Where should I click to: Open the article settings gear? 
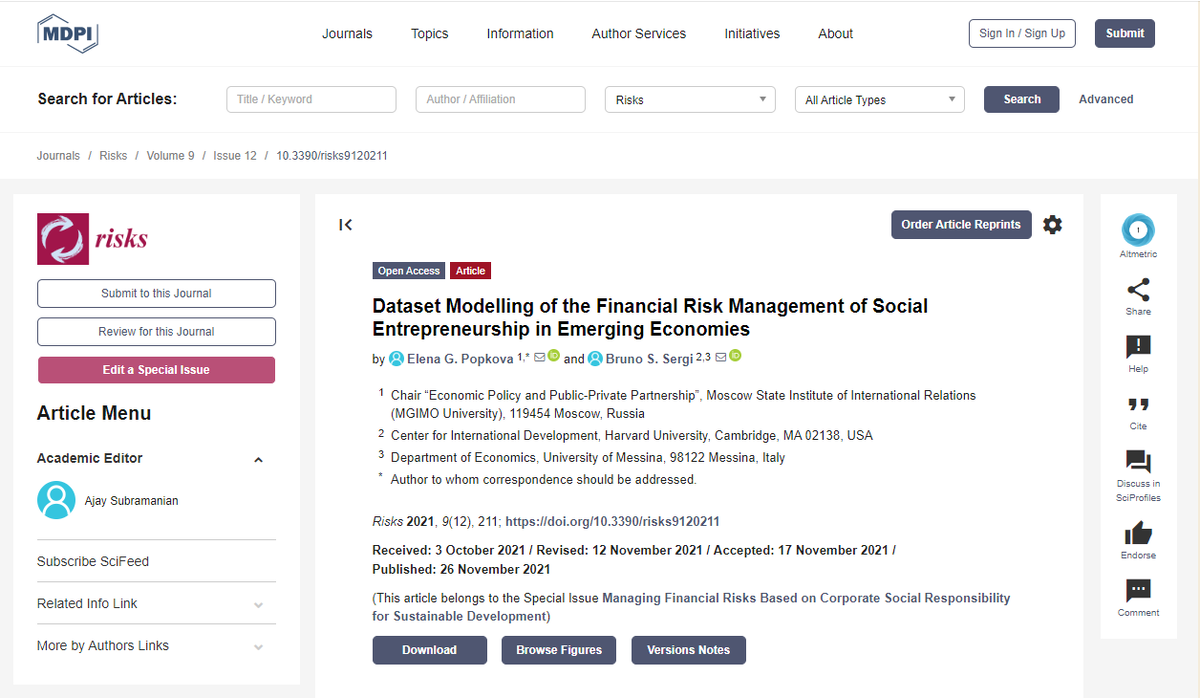1052,224
